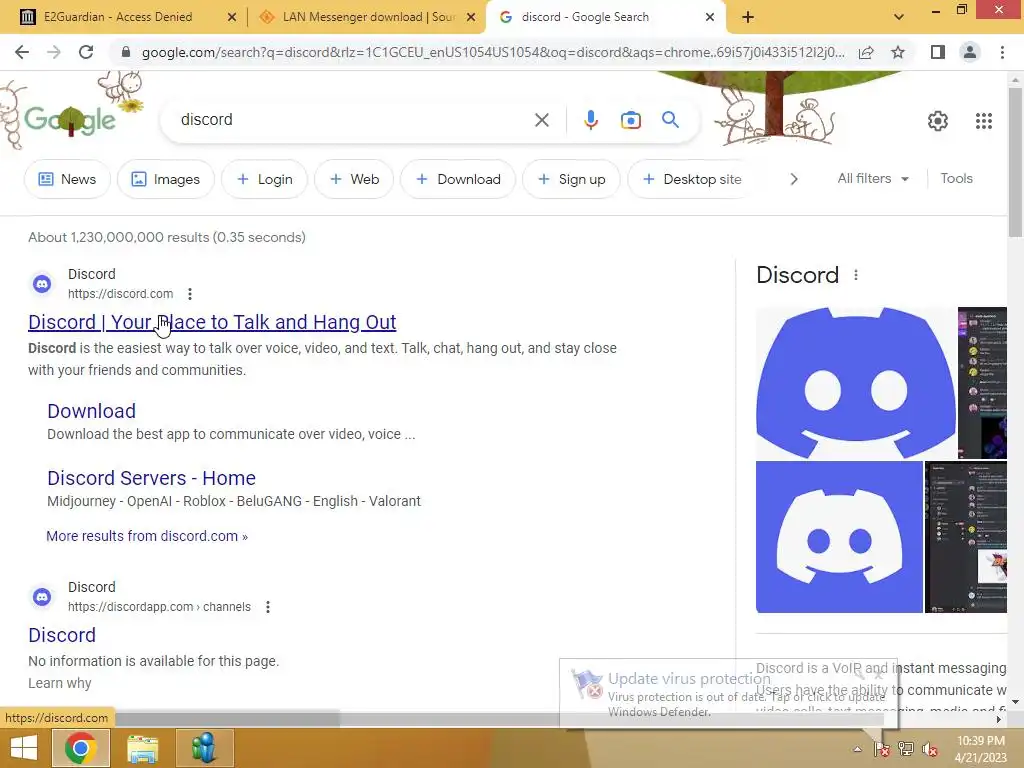Open the tab search dropdown arrow
Image resolution: width=1024 pixels, height=768 pixels.
899,17
